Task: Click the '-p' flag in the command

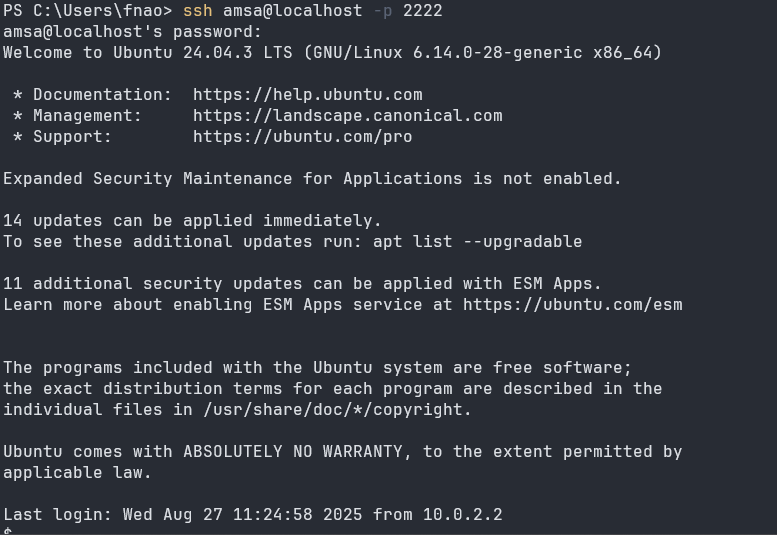Action: 382,10
